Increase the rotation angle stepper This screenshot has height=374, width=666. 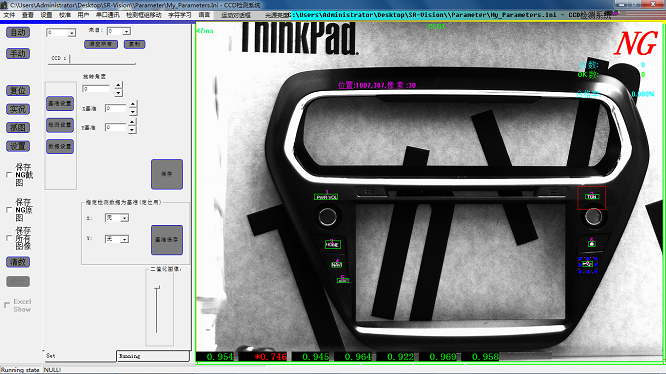coord(119,85)
